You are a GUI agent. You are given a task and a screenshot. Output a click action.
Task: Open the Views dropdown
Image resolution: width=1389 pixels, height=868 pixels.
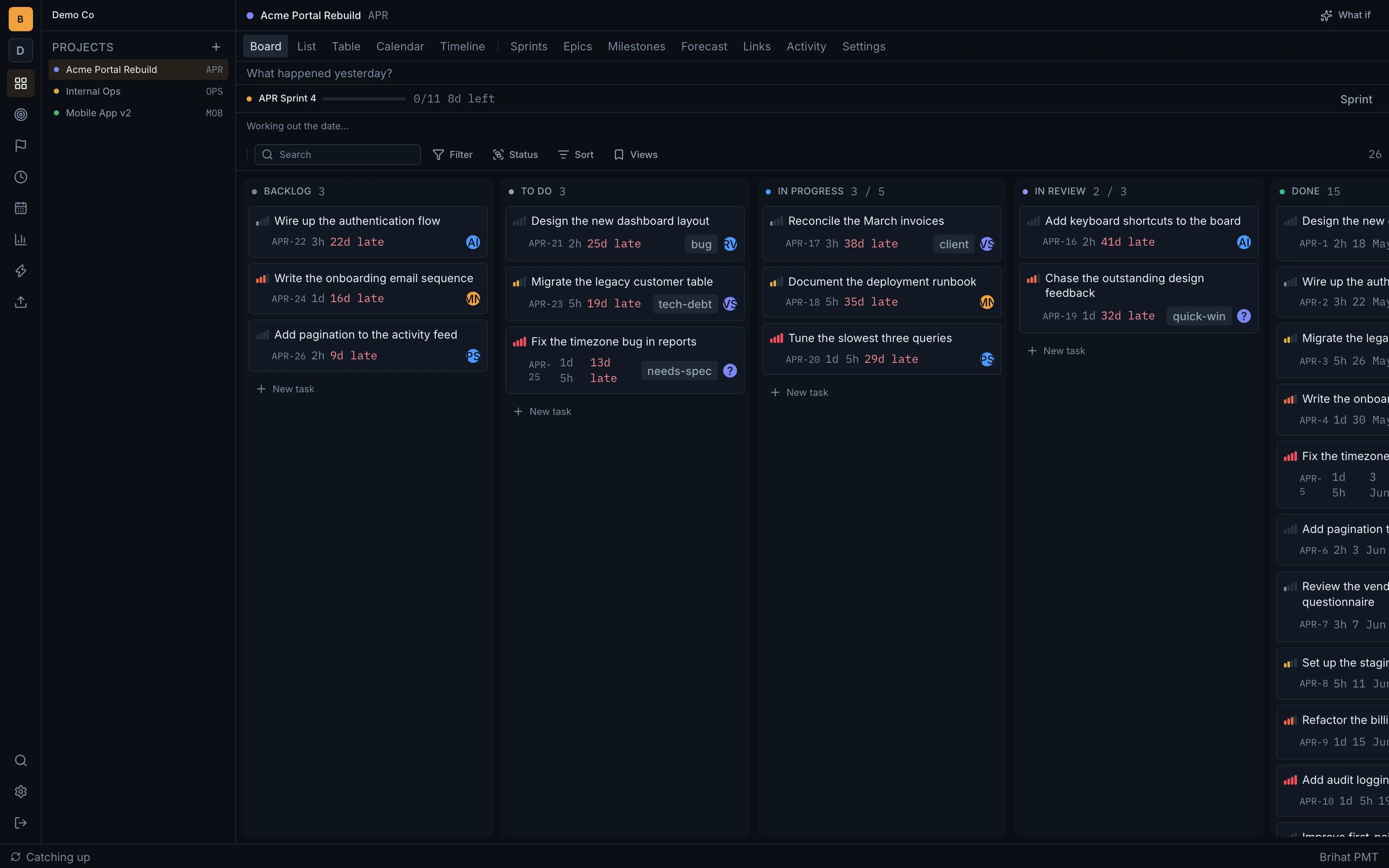(x=636, y=155)
